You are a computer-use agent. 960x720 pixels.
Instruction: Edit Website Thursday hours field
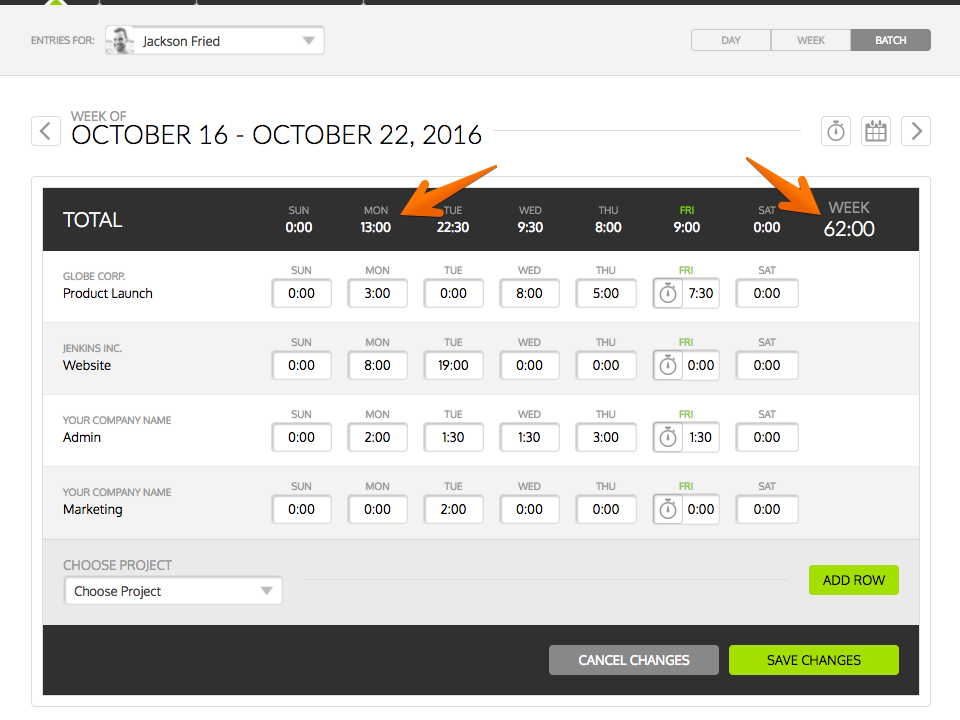[606, 366]
